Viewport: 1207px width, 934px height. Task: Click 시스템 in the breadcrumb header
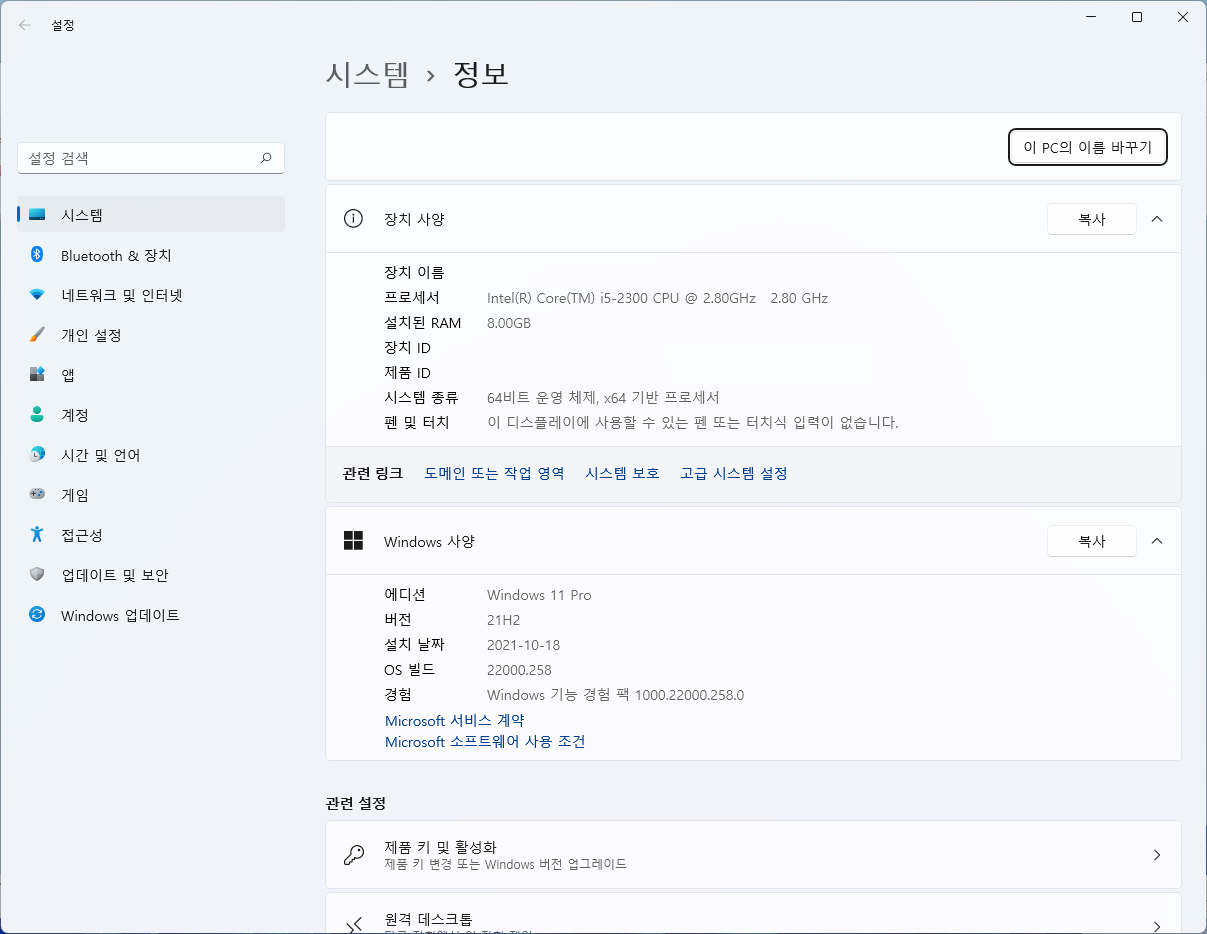click(368, 74)
